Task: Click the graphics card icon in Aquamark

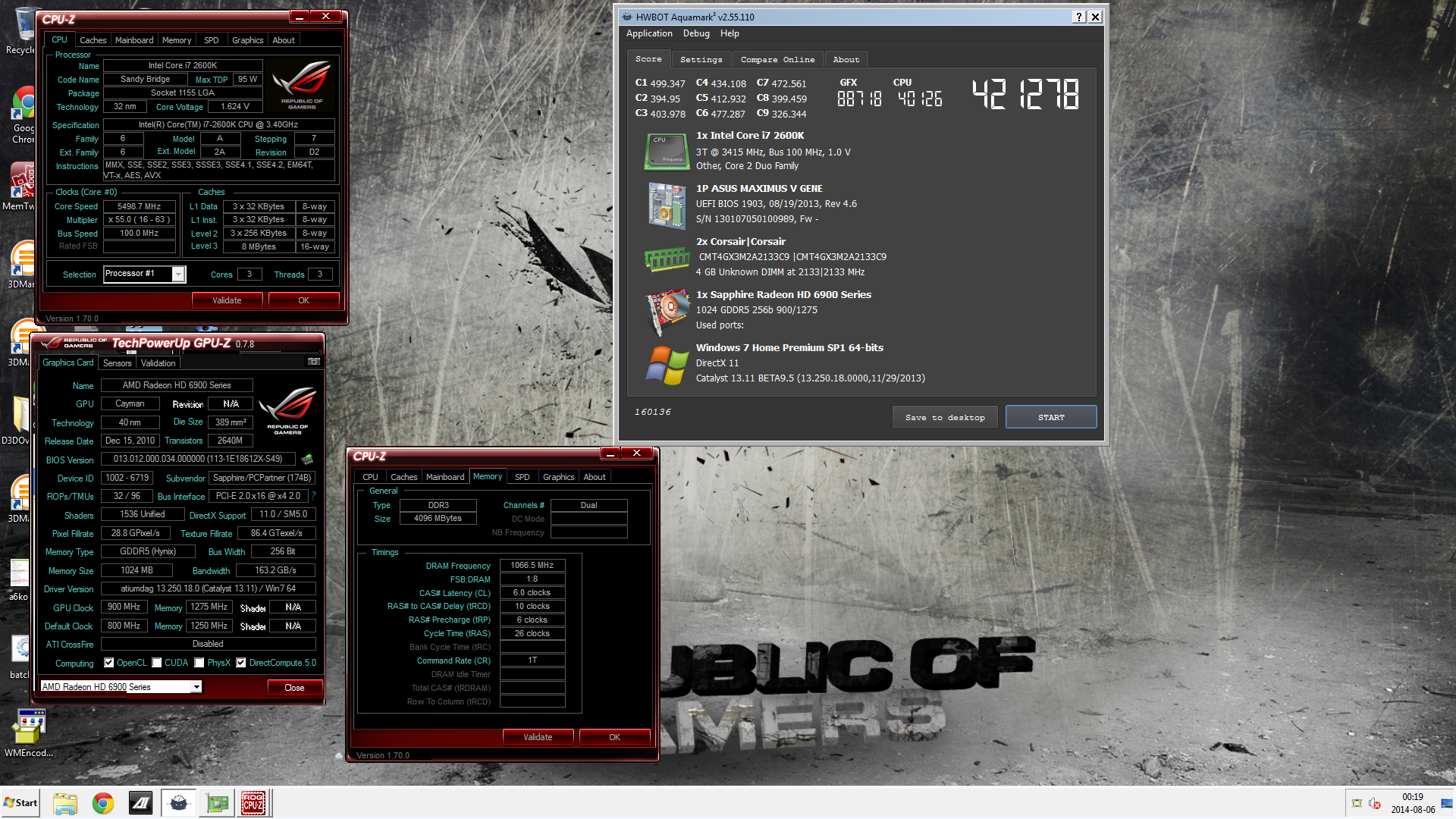Action: click(x=666, y=311)
